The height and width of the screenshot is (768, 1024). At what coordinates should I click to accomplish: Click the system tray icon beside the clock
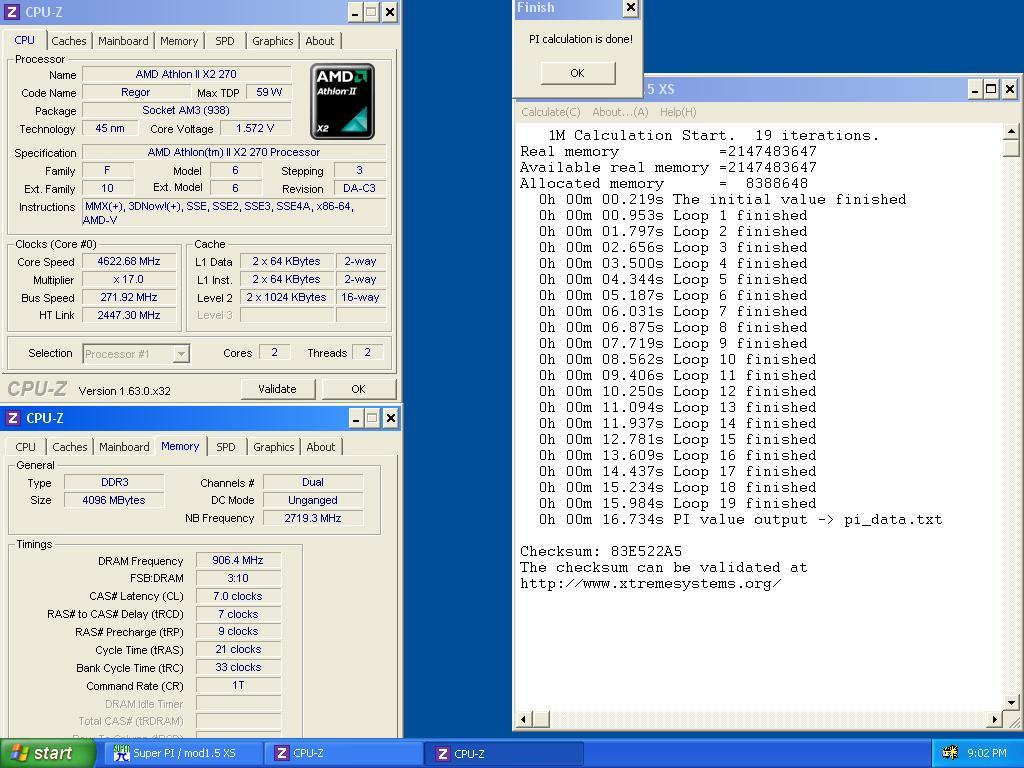click(x=950, y=753)
